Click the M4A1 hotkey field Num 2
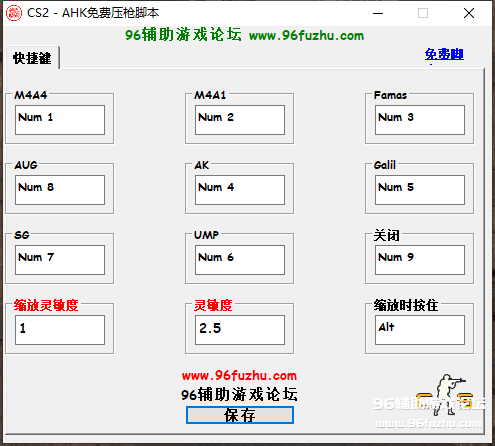 [240, 120]
